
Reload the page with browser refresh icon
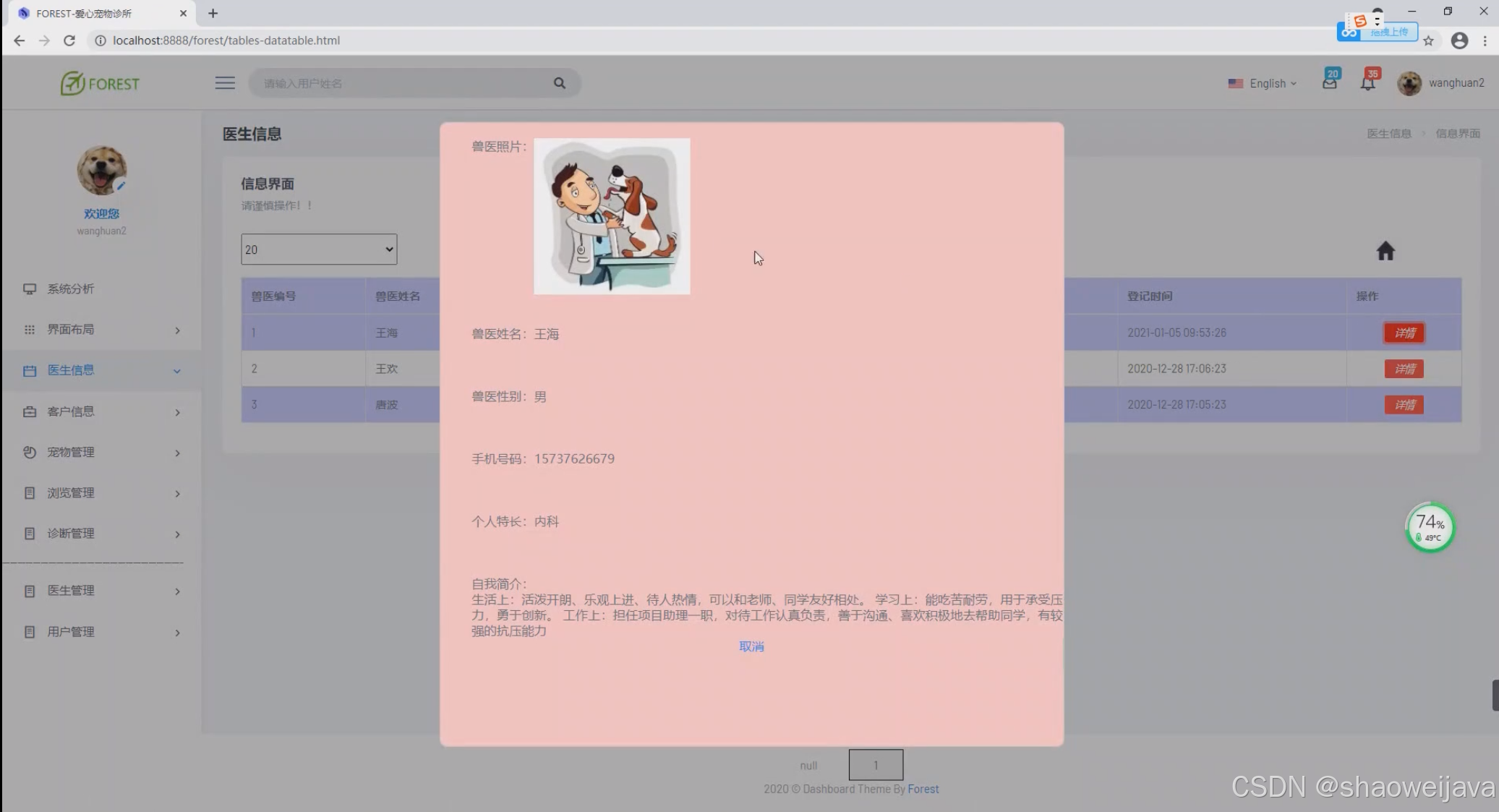(x=69, y=40)
